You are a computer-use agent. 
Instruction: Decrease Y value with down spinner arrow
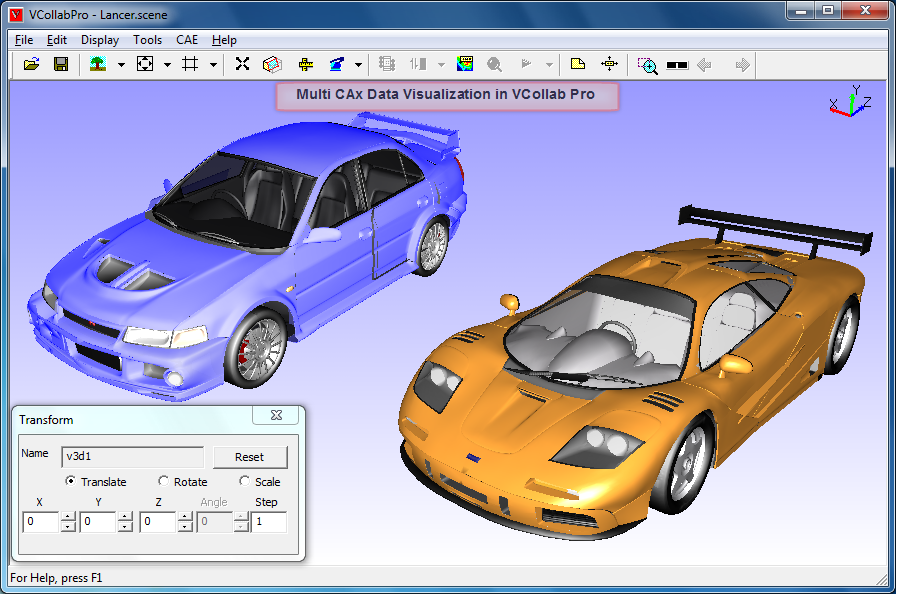click(x=126, y=527)
